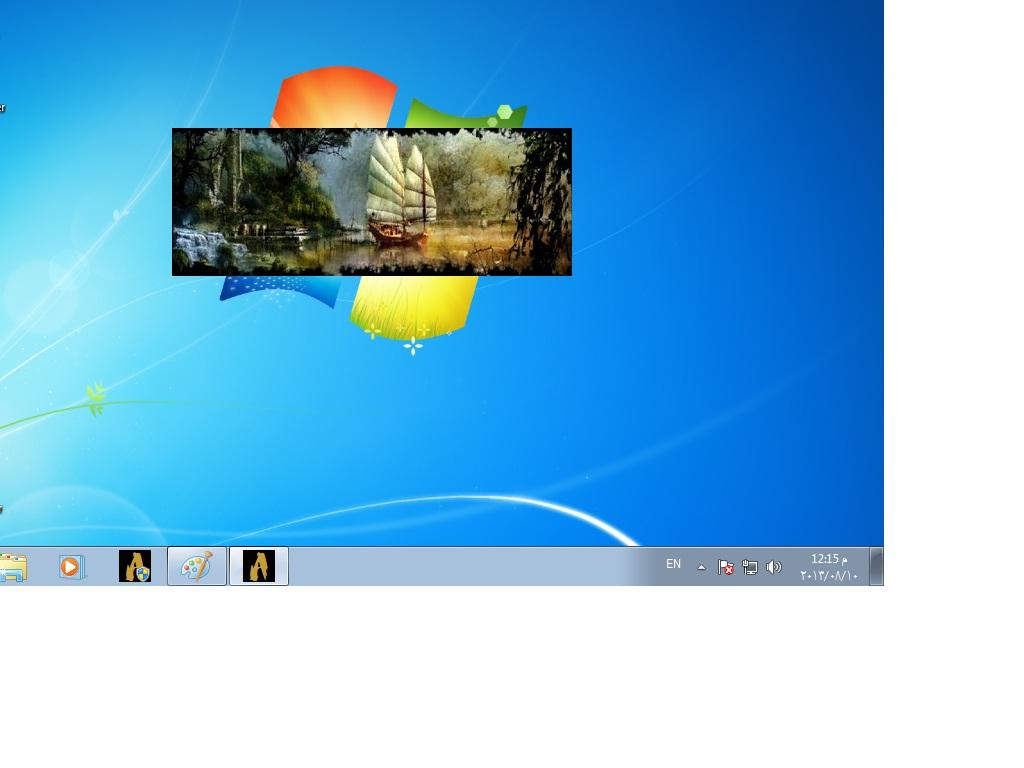
Task: Open the gold A app with shield badge
Action: coord(135,566)
